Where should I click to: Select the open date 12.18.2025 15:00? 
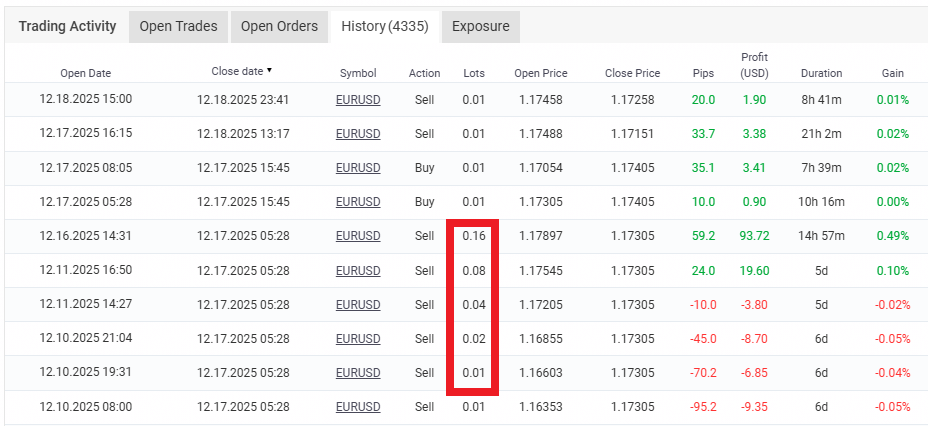coord(86,99)
